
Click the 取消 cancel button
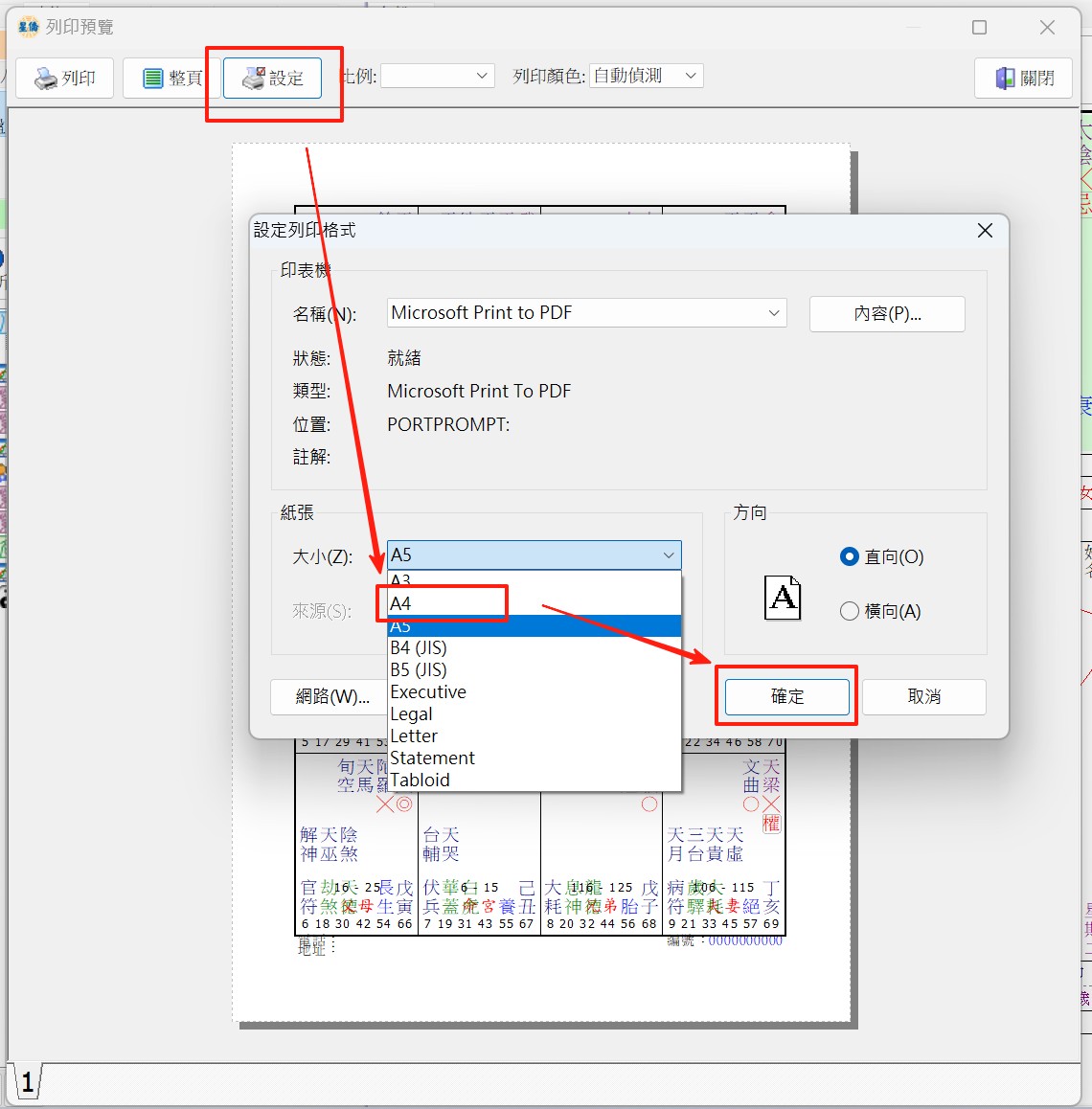click(x=923, y=696)
